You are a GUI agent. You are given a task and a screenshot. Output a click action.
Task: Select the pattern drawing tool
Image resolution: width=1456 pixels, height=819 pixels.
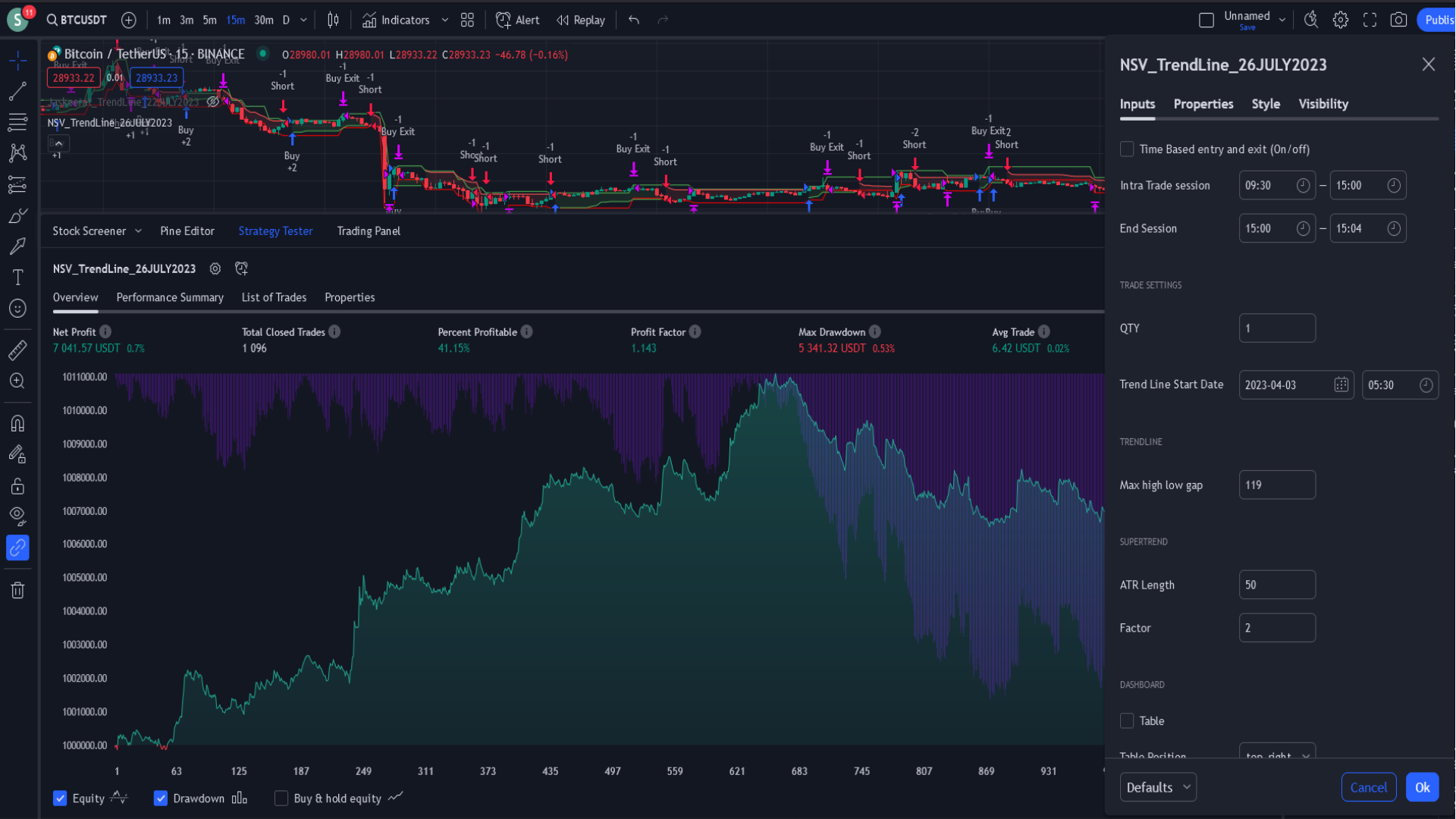point(17,153)
